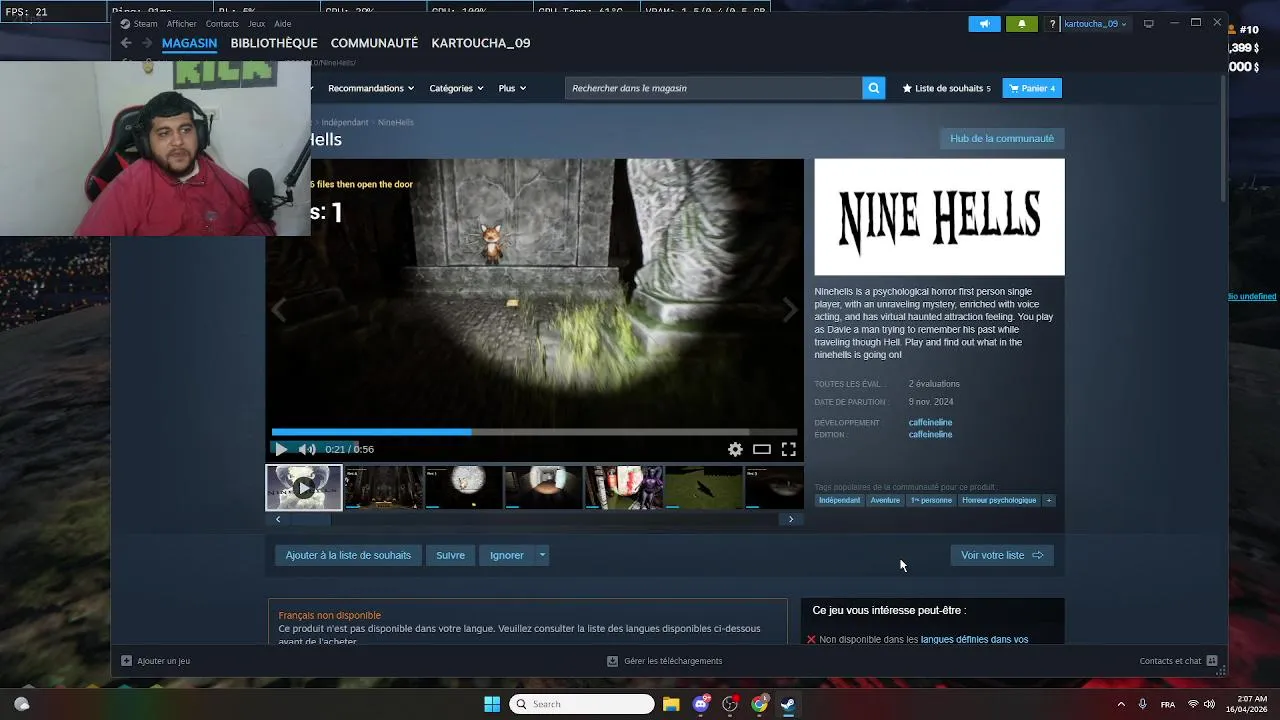Click the Indépendant tag
The image size is (1280, 720).
(x=839, y=500)
